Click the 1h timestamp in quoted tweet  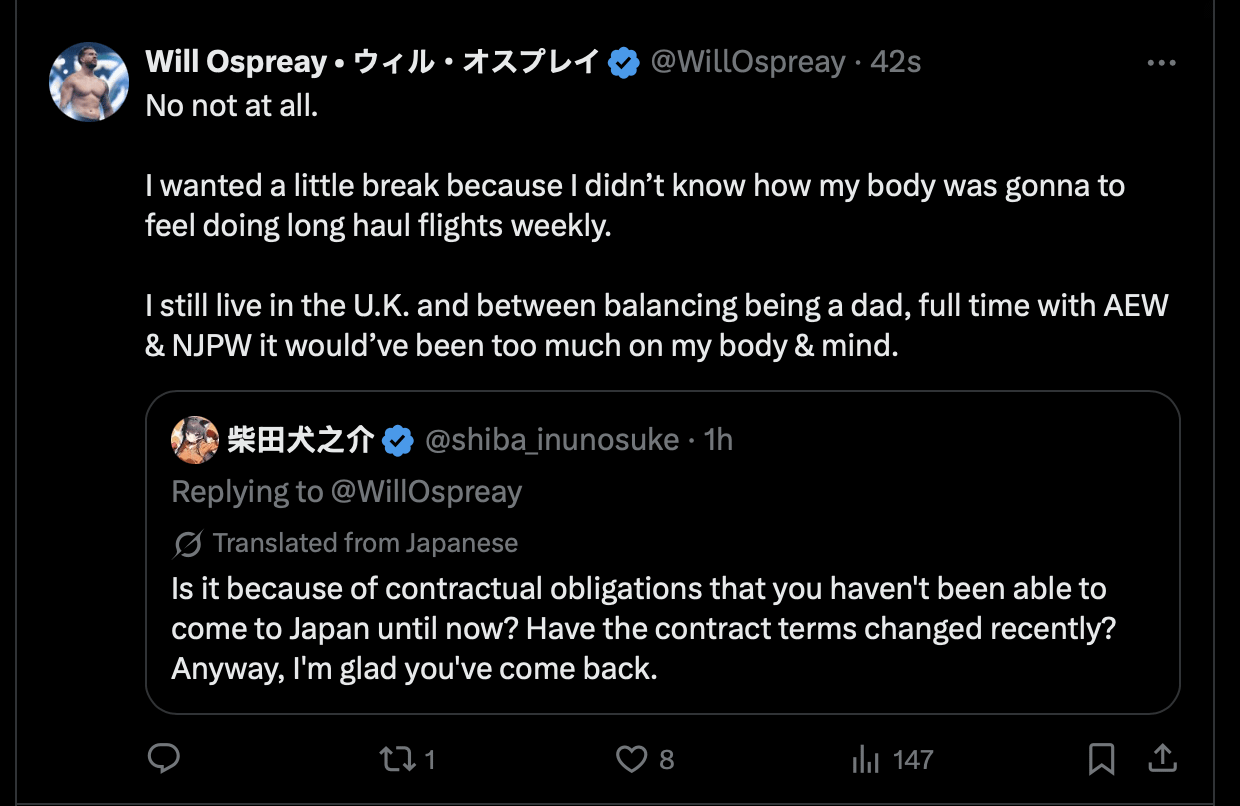pyautogui.click(x=718, y=440)
